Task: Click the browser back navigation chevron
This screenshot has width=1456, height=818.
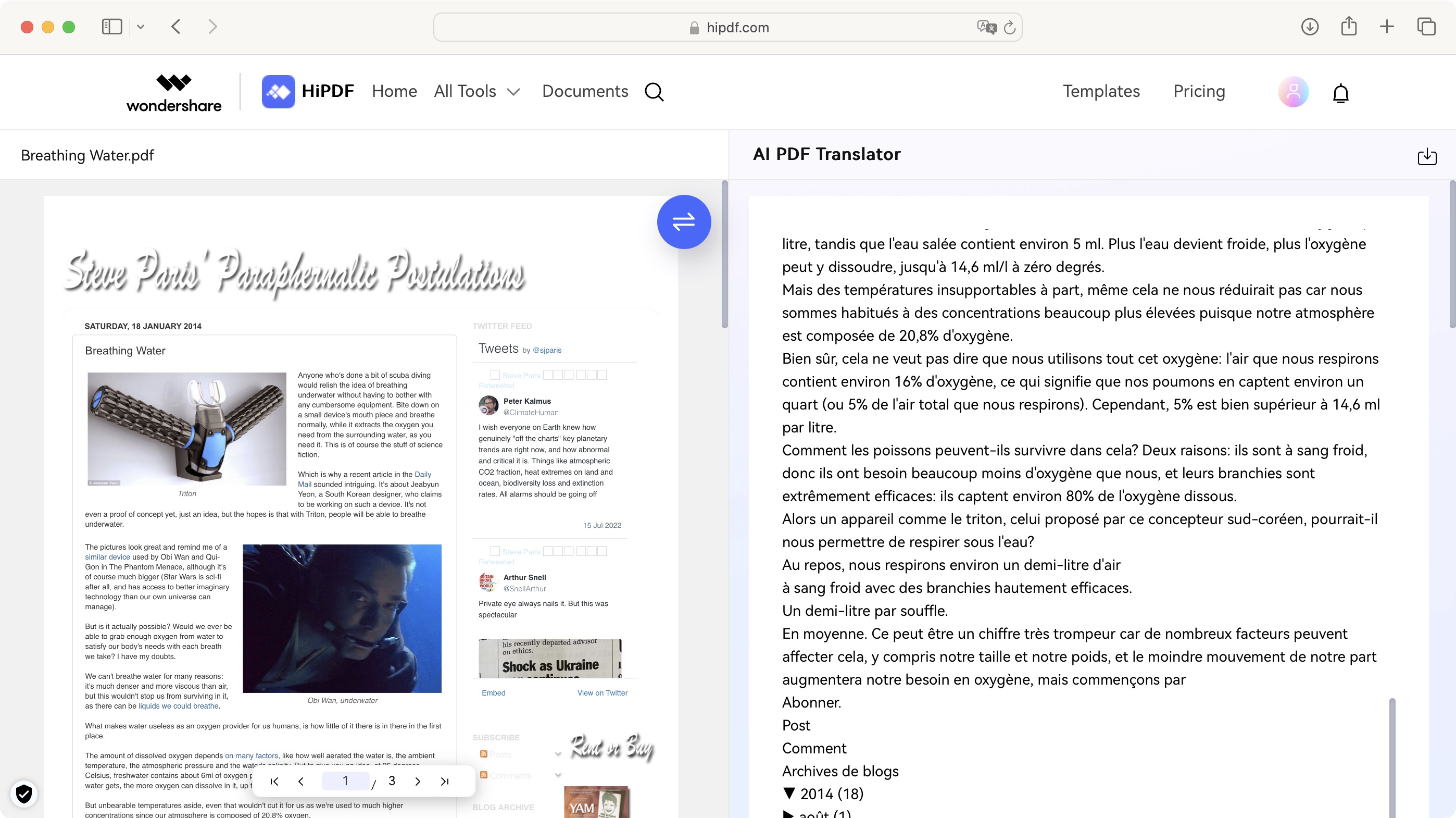Action: coord(176,27)
